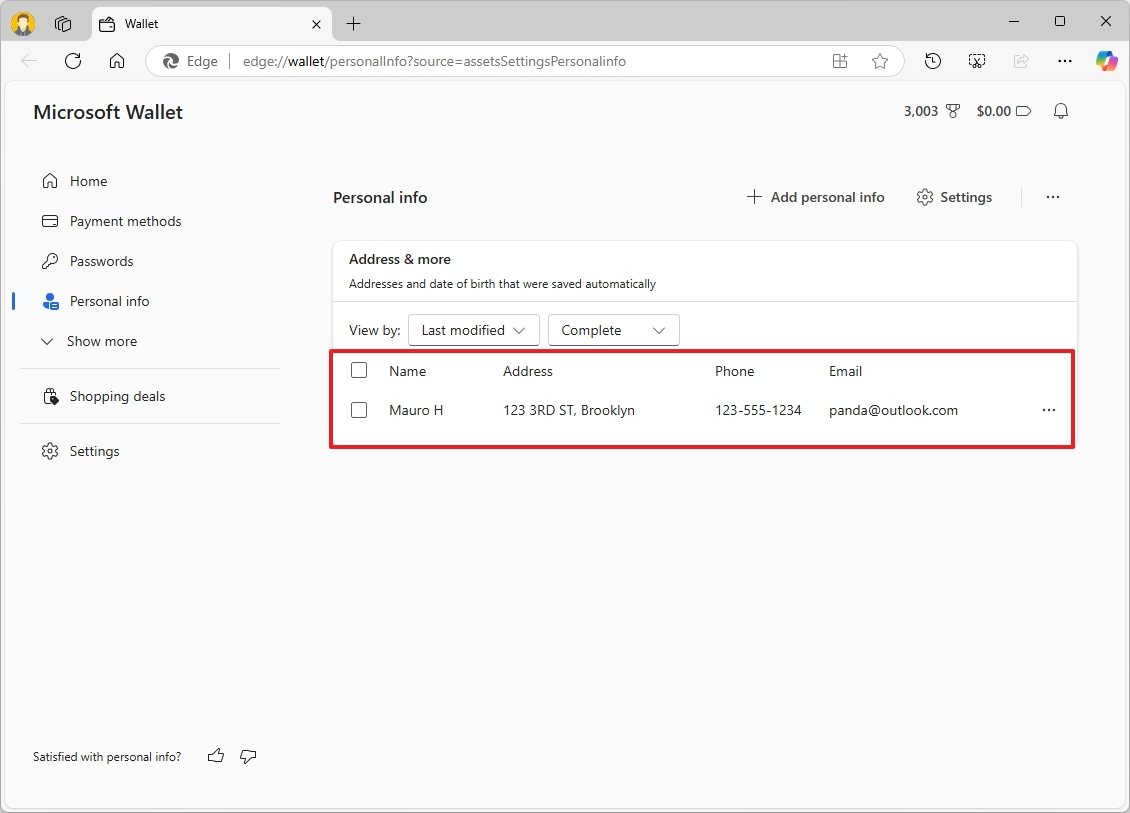Check the Mauro H row checkbox

click(359, 410)
